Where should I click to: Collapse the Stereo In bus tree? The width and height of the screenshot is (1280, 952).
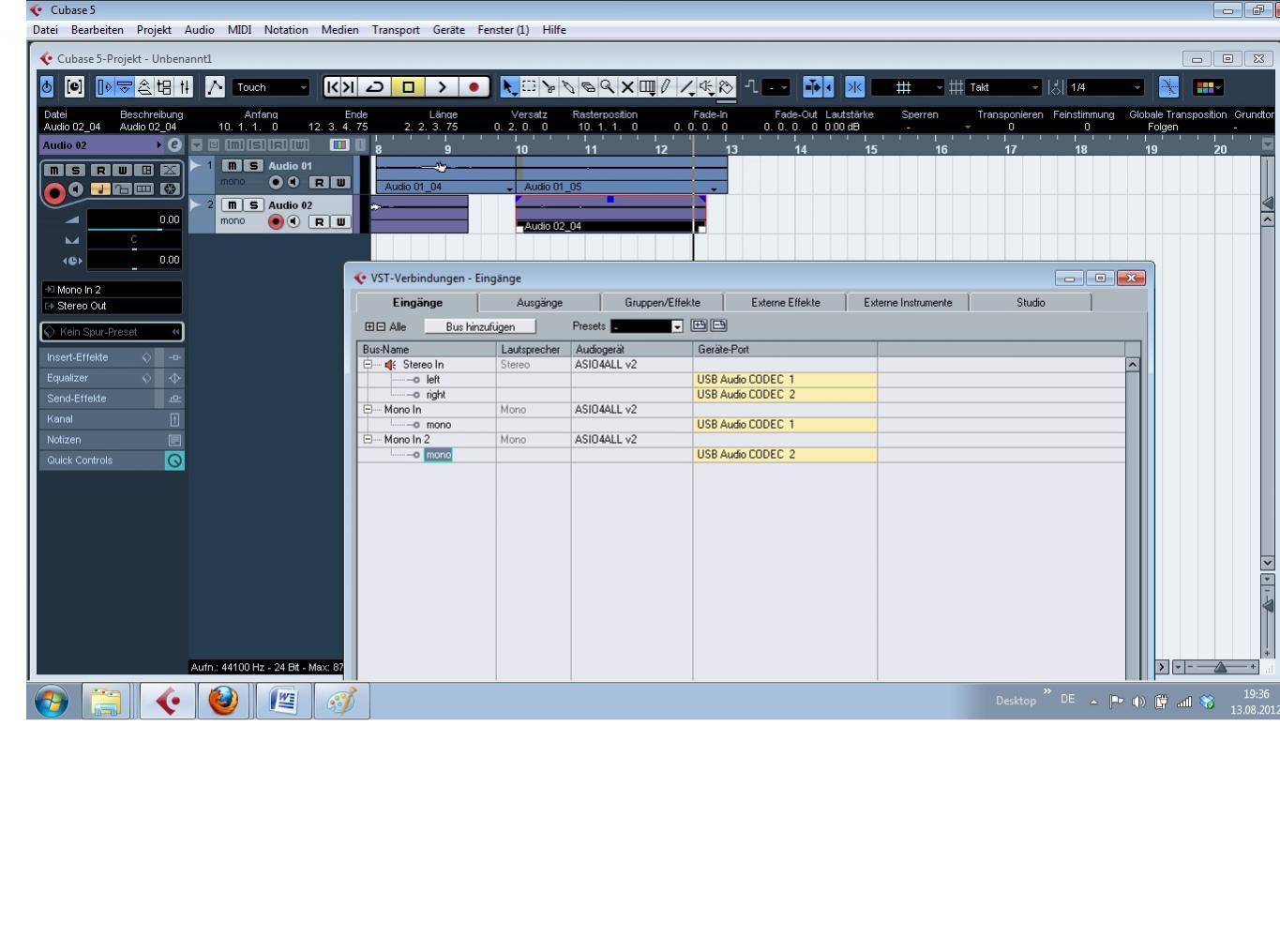tap(368, 365)
